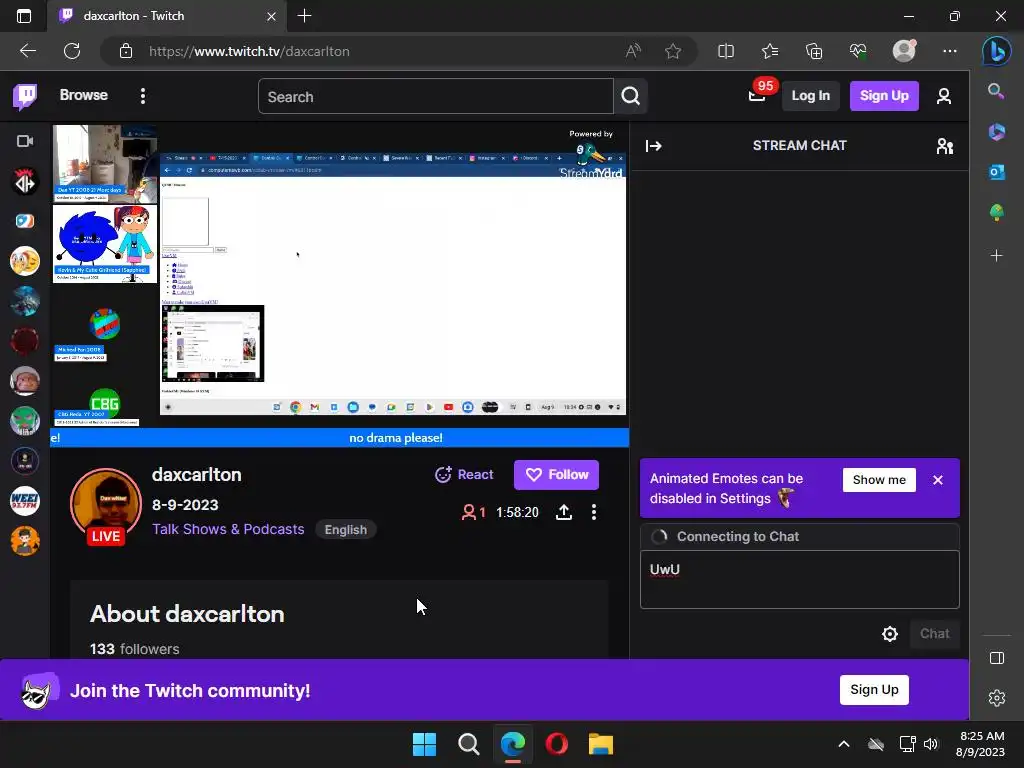
Task: Click the Edge sidebar search icon
Action: click(x=996, y=91)
